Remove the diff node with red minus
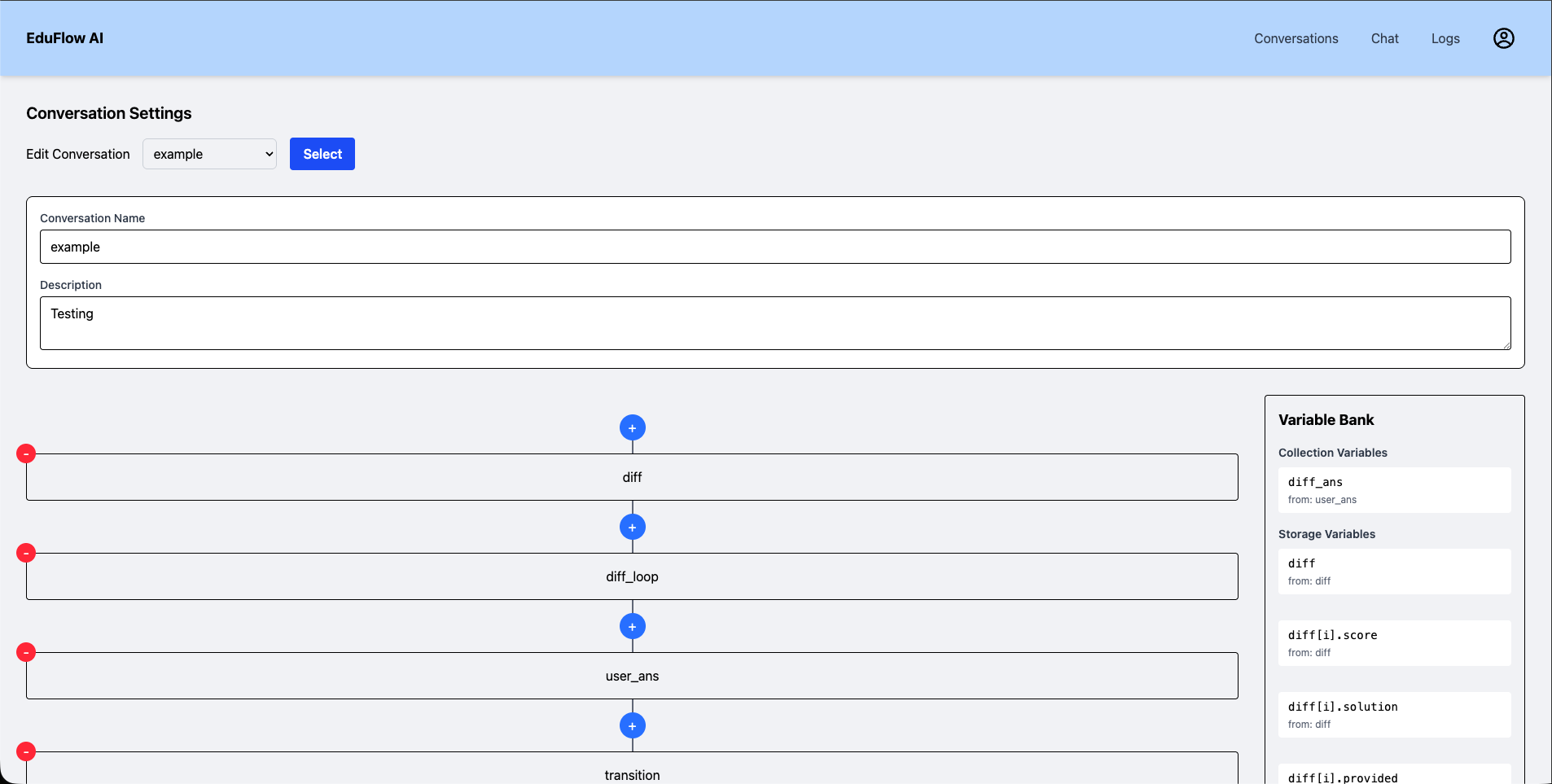Viewport: 1552px width, 784px height. click(x=26, y=453)
